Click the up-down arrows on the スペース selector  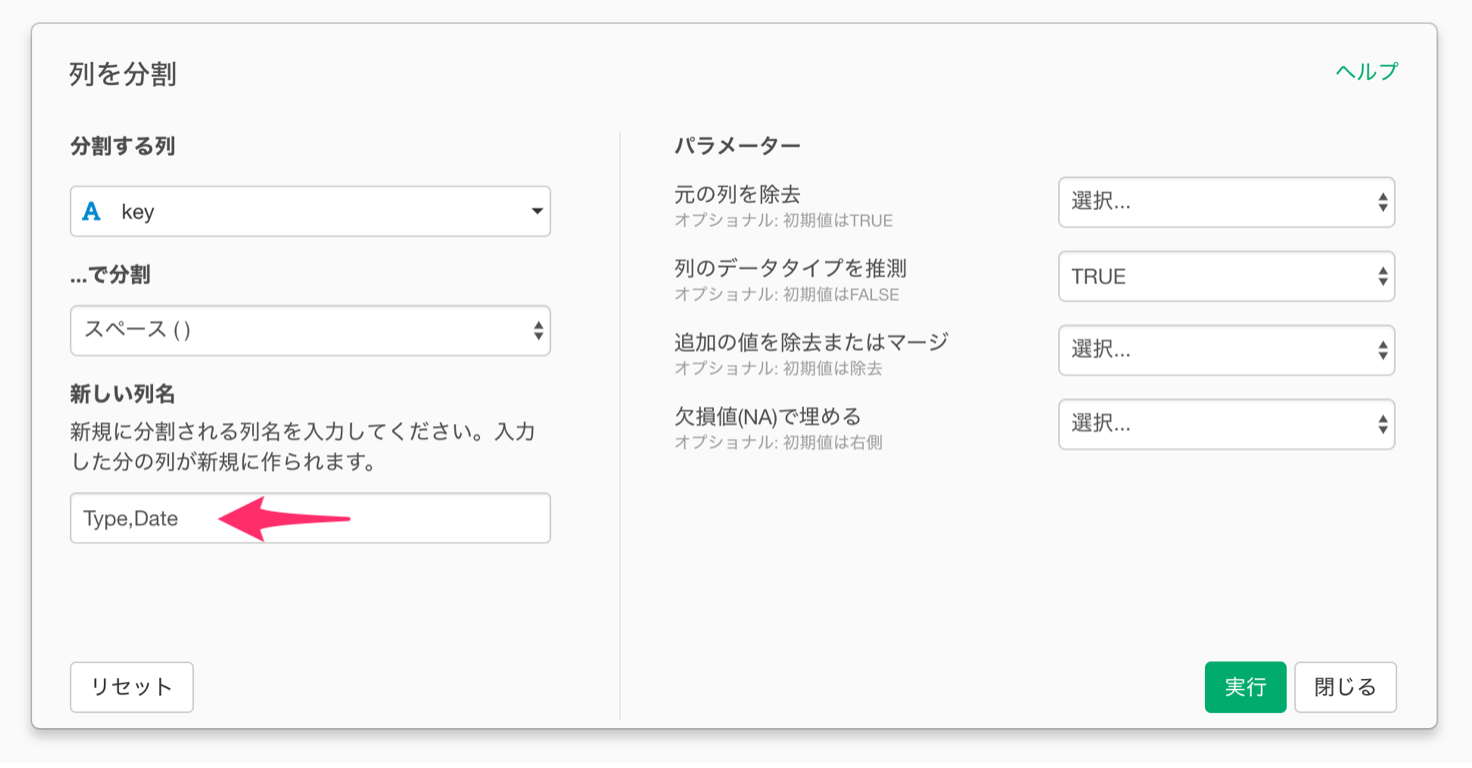(538, 330)
